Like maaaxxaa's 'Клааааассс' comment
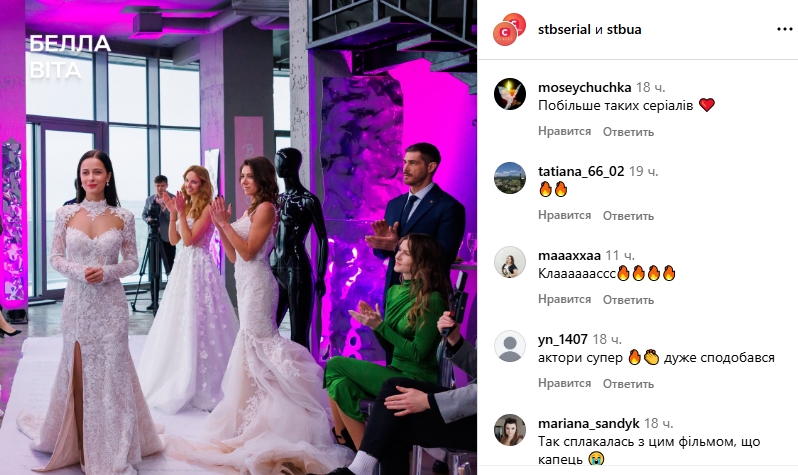 click(x=564, y=299)
